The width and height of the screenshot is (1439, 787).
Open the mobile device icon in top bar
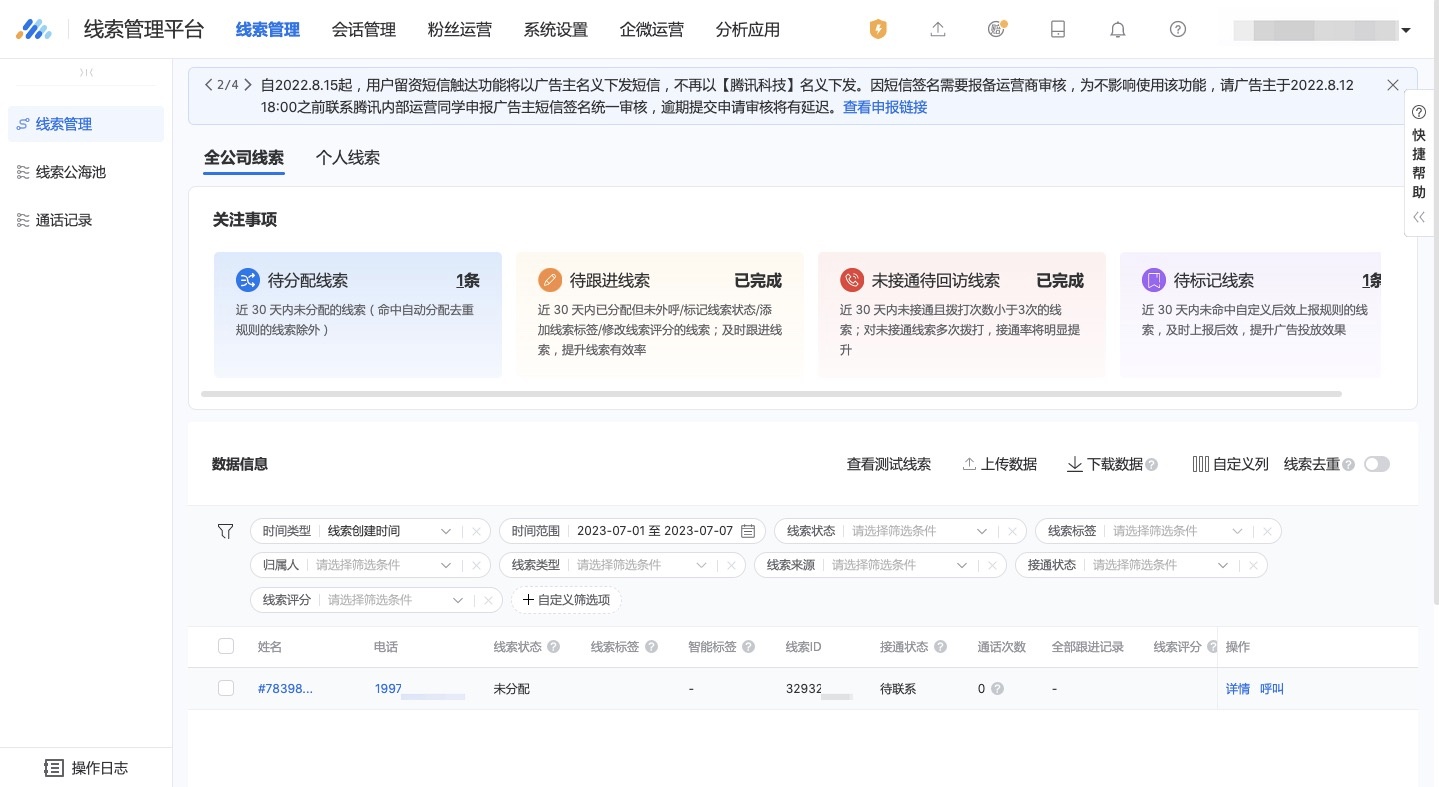[1057, 29]
